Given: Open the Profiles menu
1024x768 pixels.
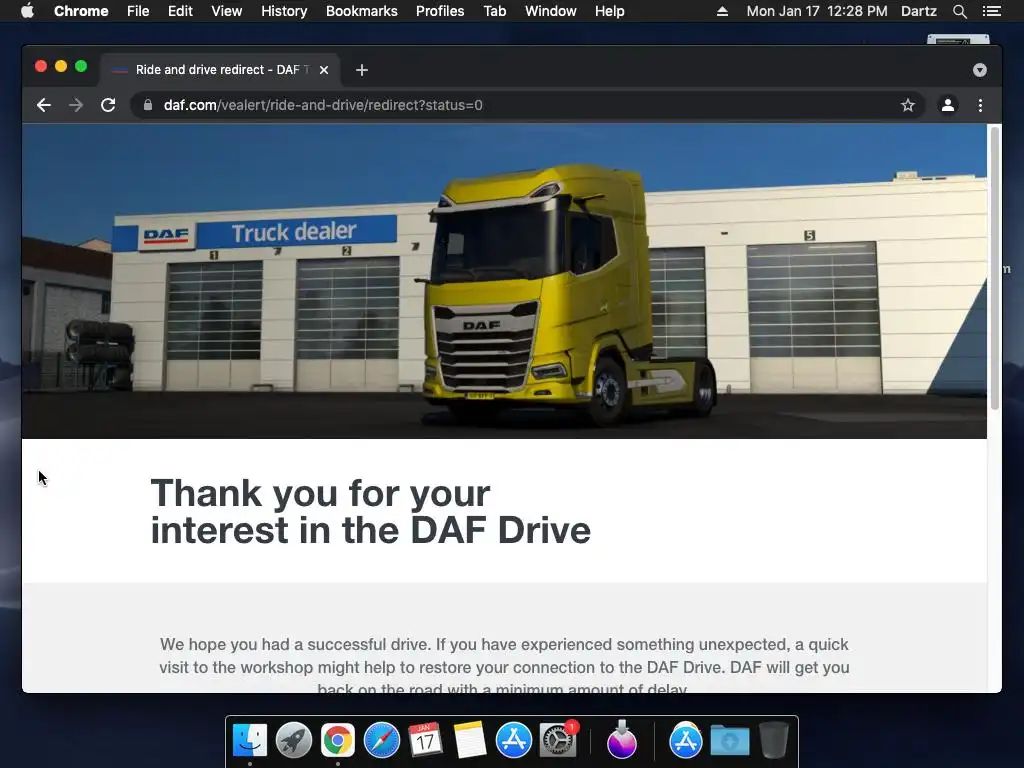Looking at the screenshot, I should tap(440, 11).
